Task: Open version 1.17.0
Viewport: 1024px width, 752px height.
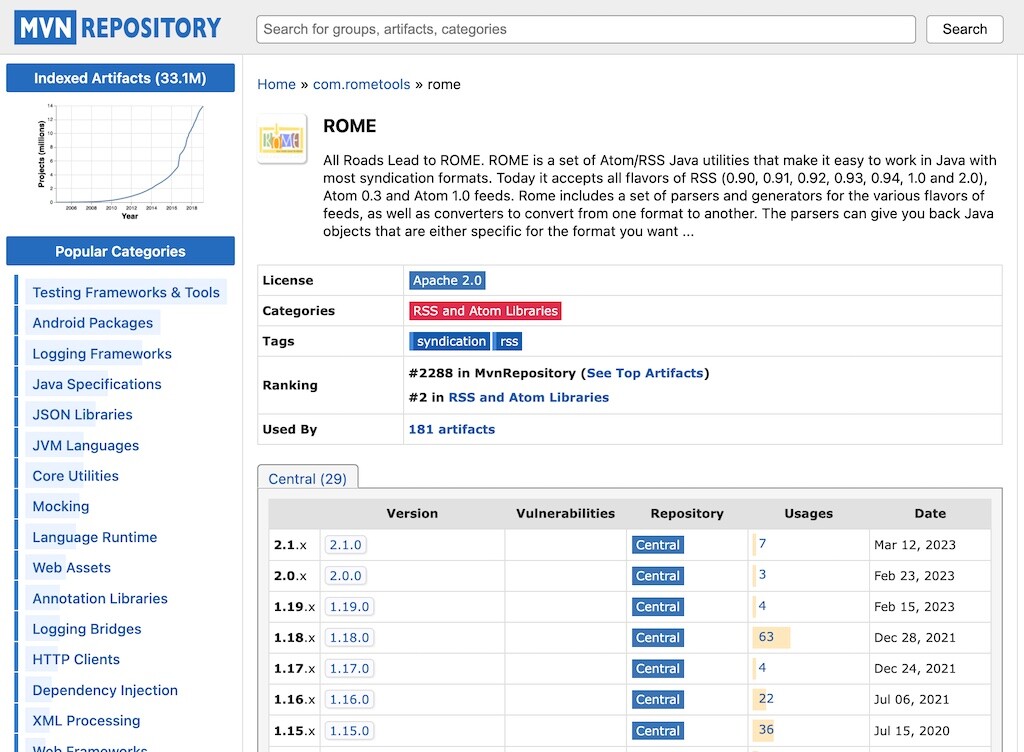Action: coord(349,668)
